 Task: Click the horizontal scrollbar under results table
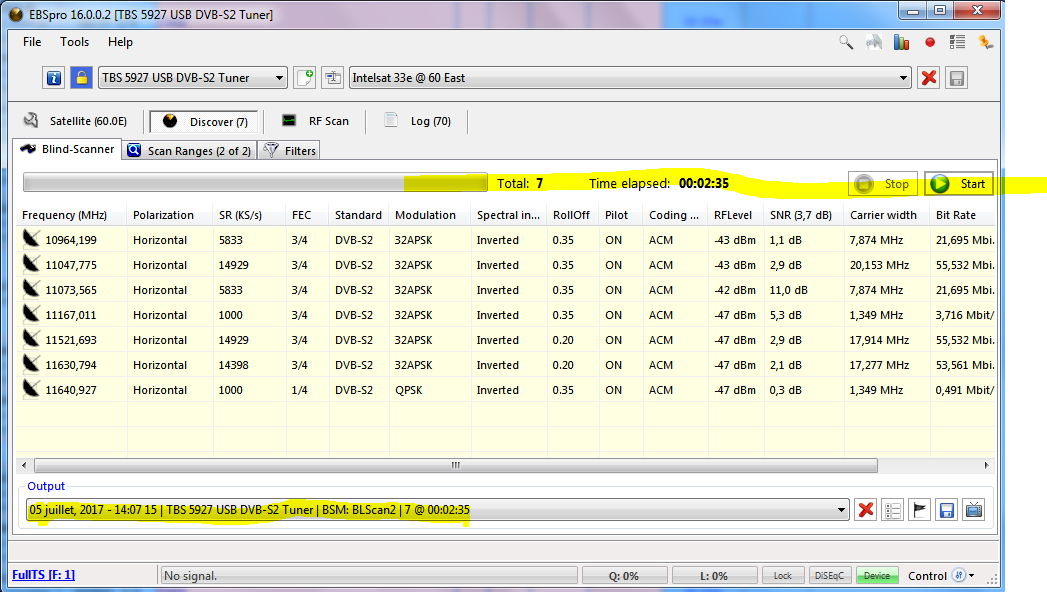[455, 465]
